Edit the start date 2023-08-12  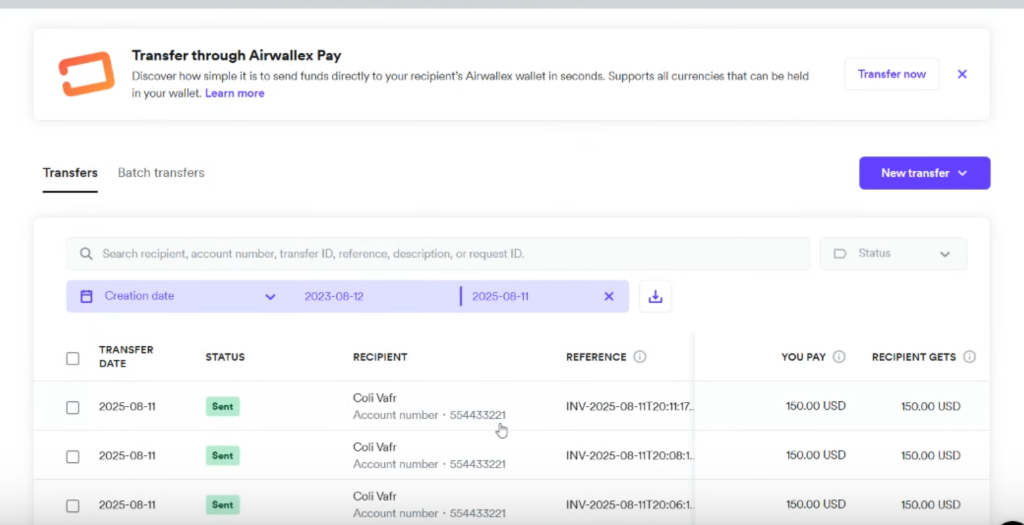(x=334, y=296)
